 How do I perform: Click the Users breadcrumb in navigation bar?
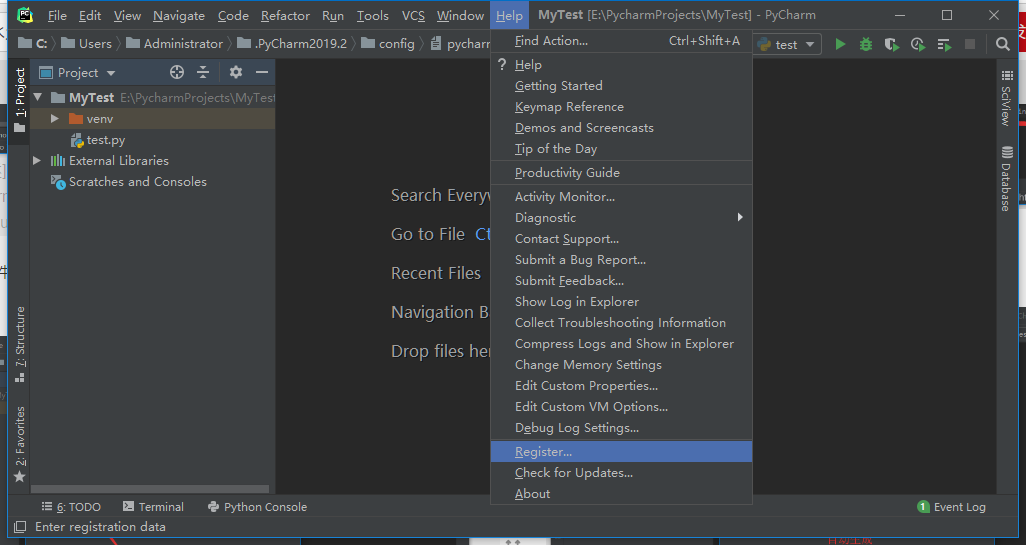click(x=86, y=43)
